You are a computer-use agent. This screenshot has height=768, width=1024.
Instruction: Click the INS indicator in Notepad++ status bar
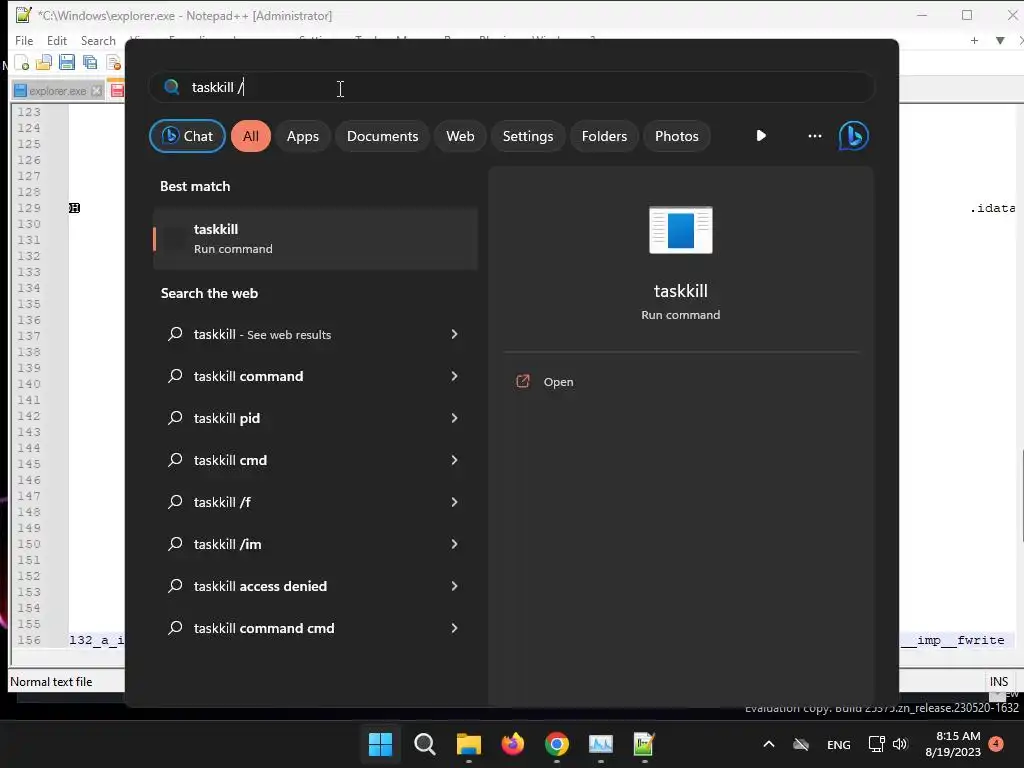click(x=999, y=681)
